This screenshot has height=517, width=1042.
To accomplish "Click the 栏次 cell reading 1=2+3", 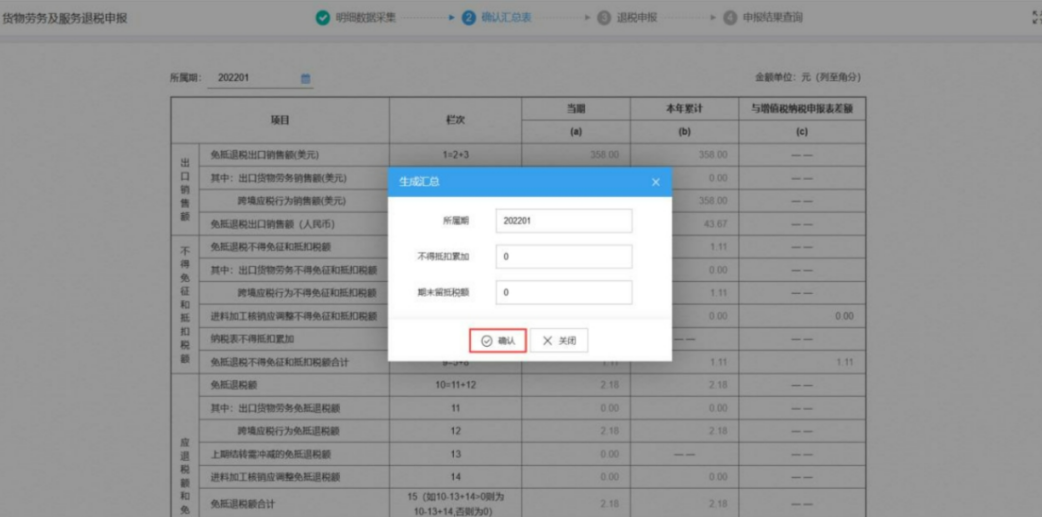I will [x=455, y=155].
